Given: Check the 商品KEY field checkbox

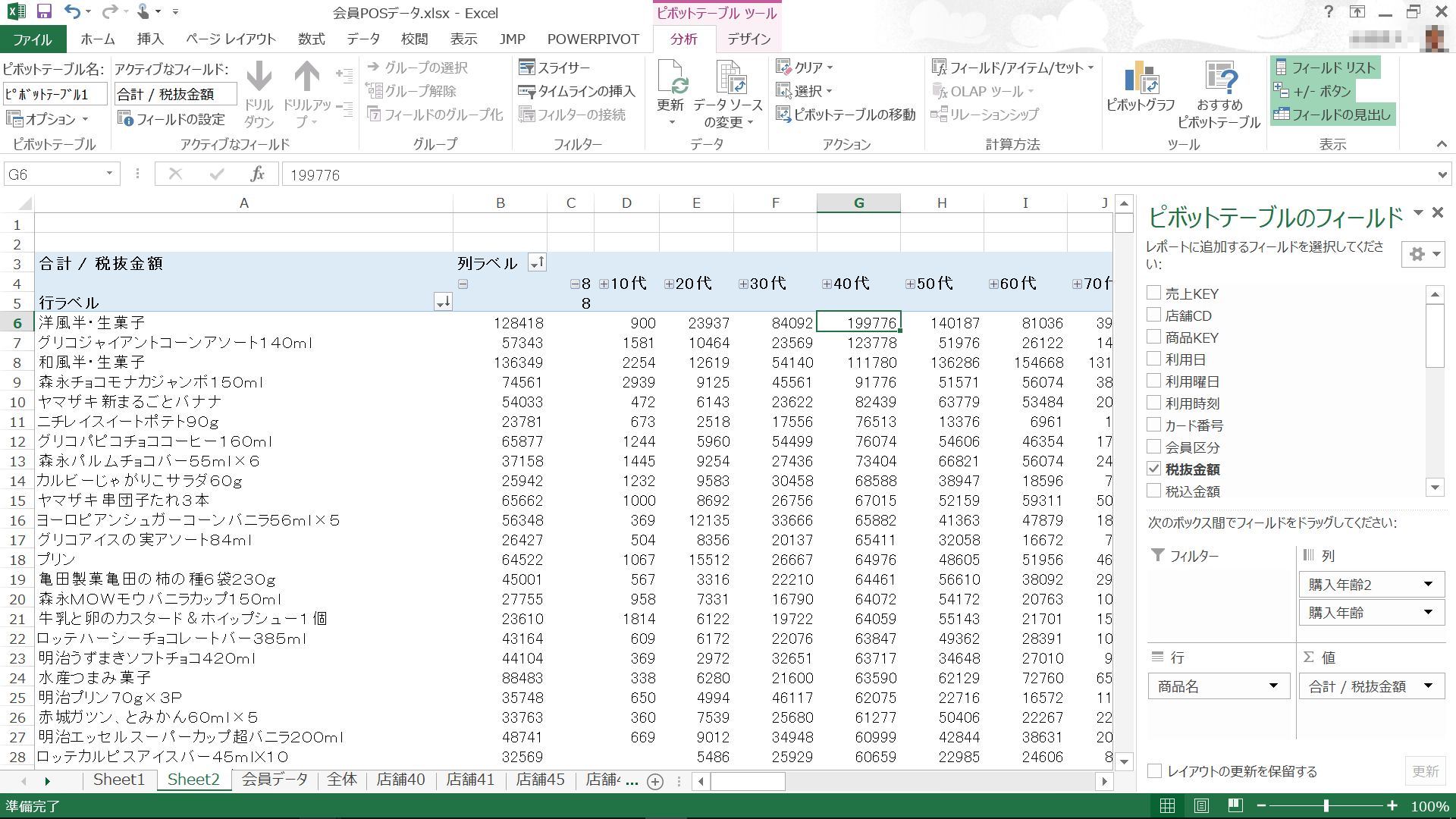Looking at the screenshot, I should (1153, 337).
